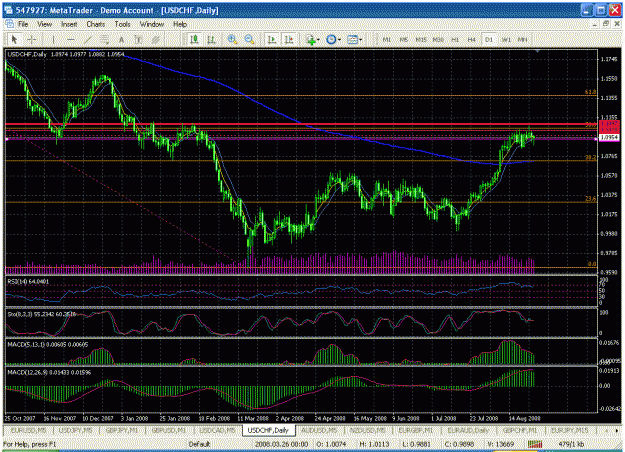Click the MACD(12,26,9) indicator label

(x=49, y=372)
